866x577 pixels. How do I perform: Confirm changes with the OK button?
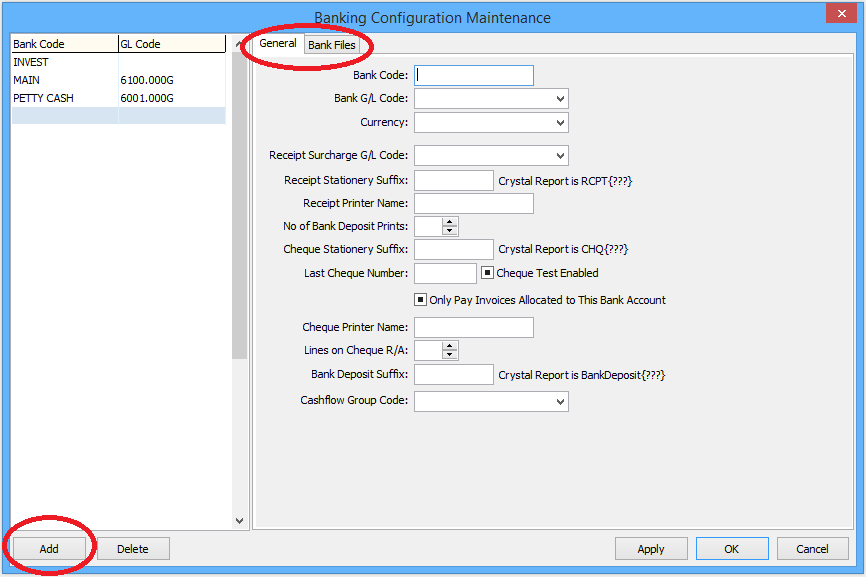(x=732, y=548)
